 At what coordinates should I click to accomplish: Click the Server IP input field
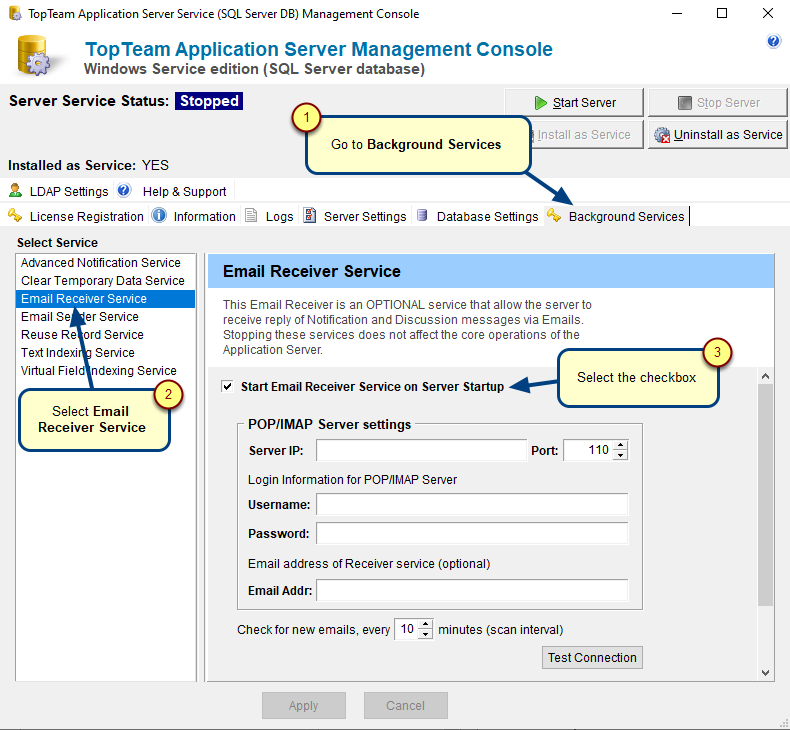point(421,450)
